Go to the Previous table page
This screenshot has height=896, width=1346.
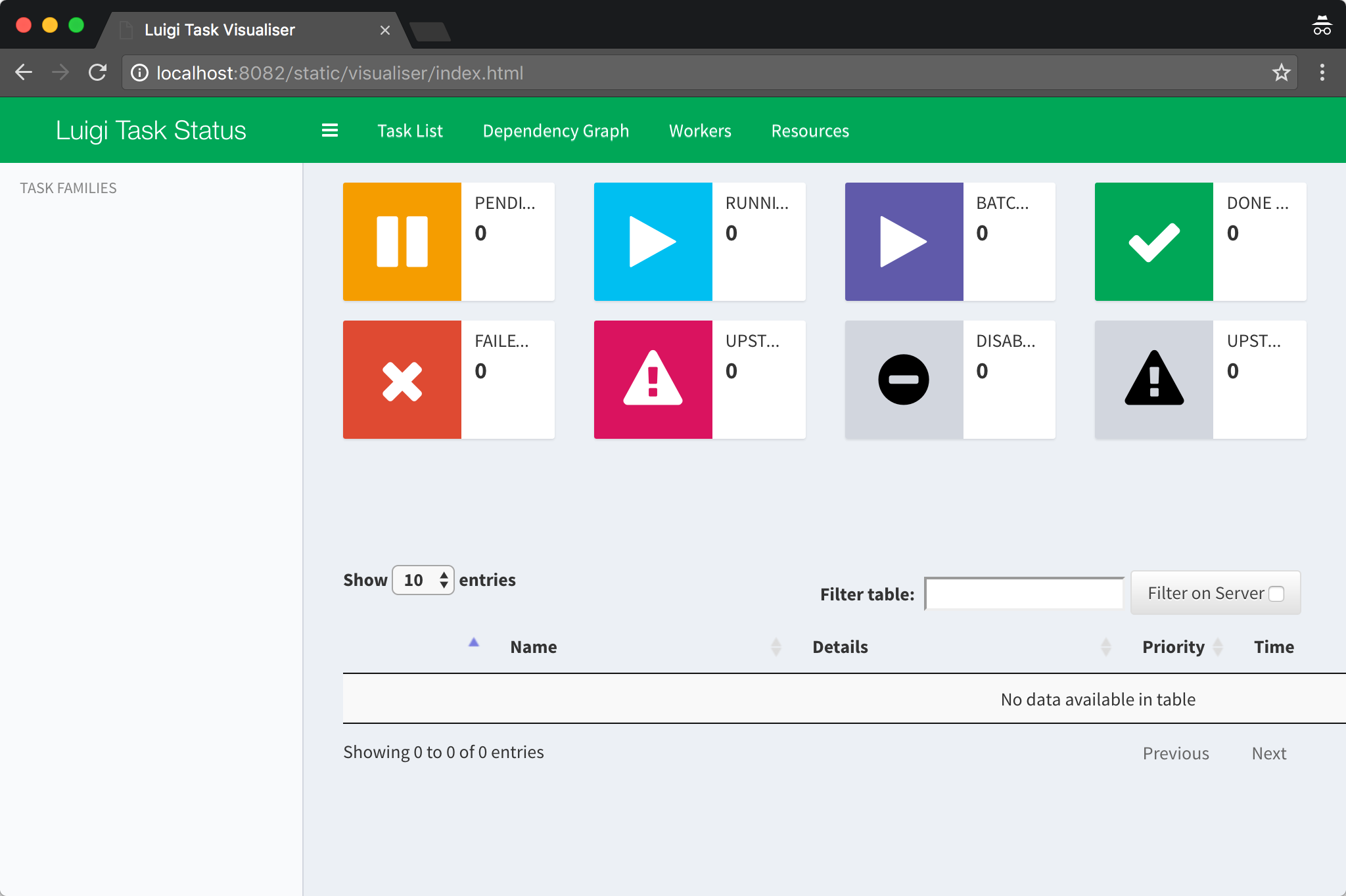tap(1176, 753)
